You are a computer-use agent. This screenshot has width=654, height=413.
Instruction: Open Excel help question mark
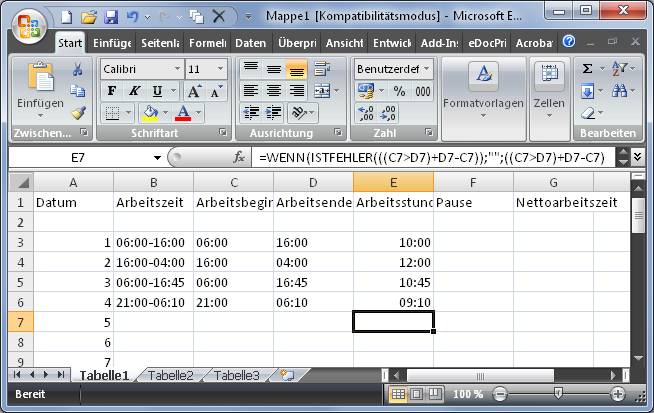pos(568,41)
